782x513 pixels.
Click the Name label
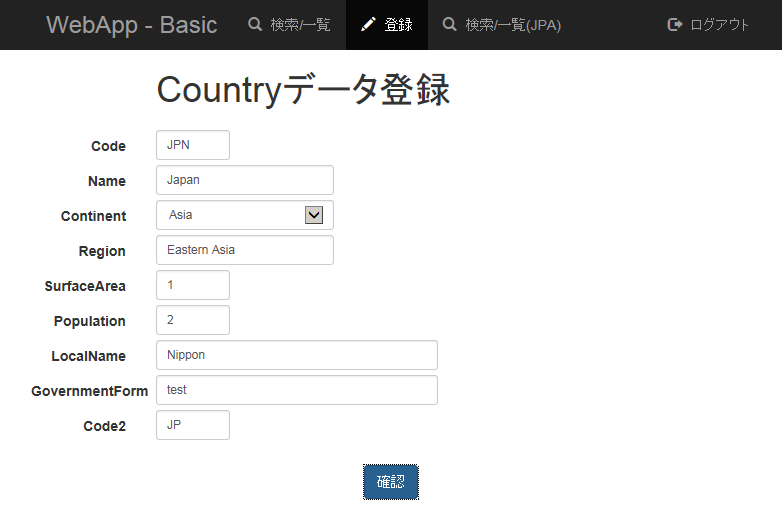coord(107,181)
